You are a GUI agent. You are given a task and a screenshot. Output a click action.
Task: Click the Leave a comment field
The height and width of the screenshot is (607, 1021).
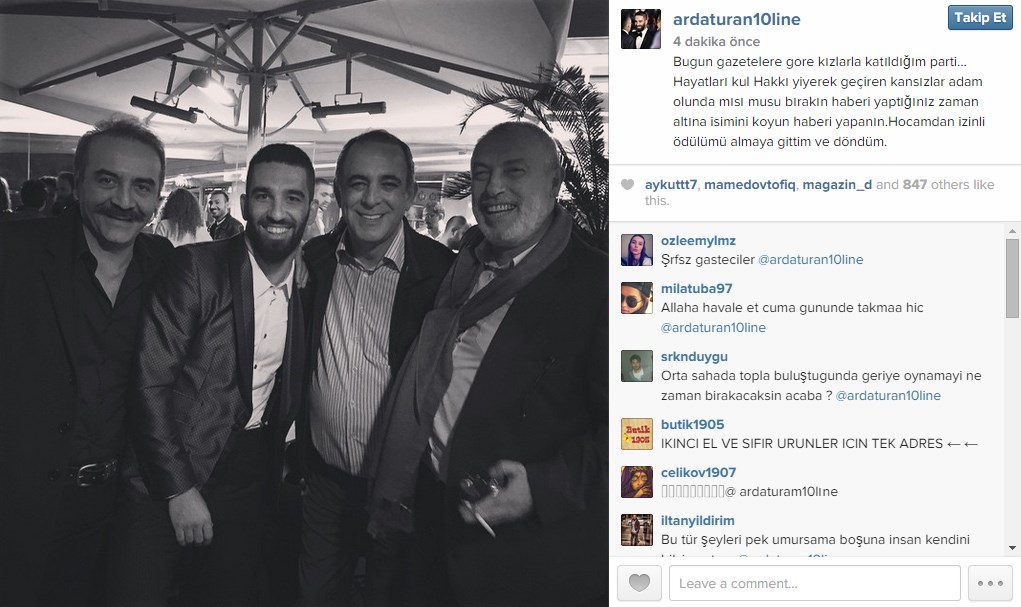[815, 583]
